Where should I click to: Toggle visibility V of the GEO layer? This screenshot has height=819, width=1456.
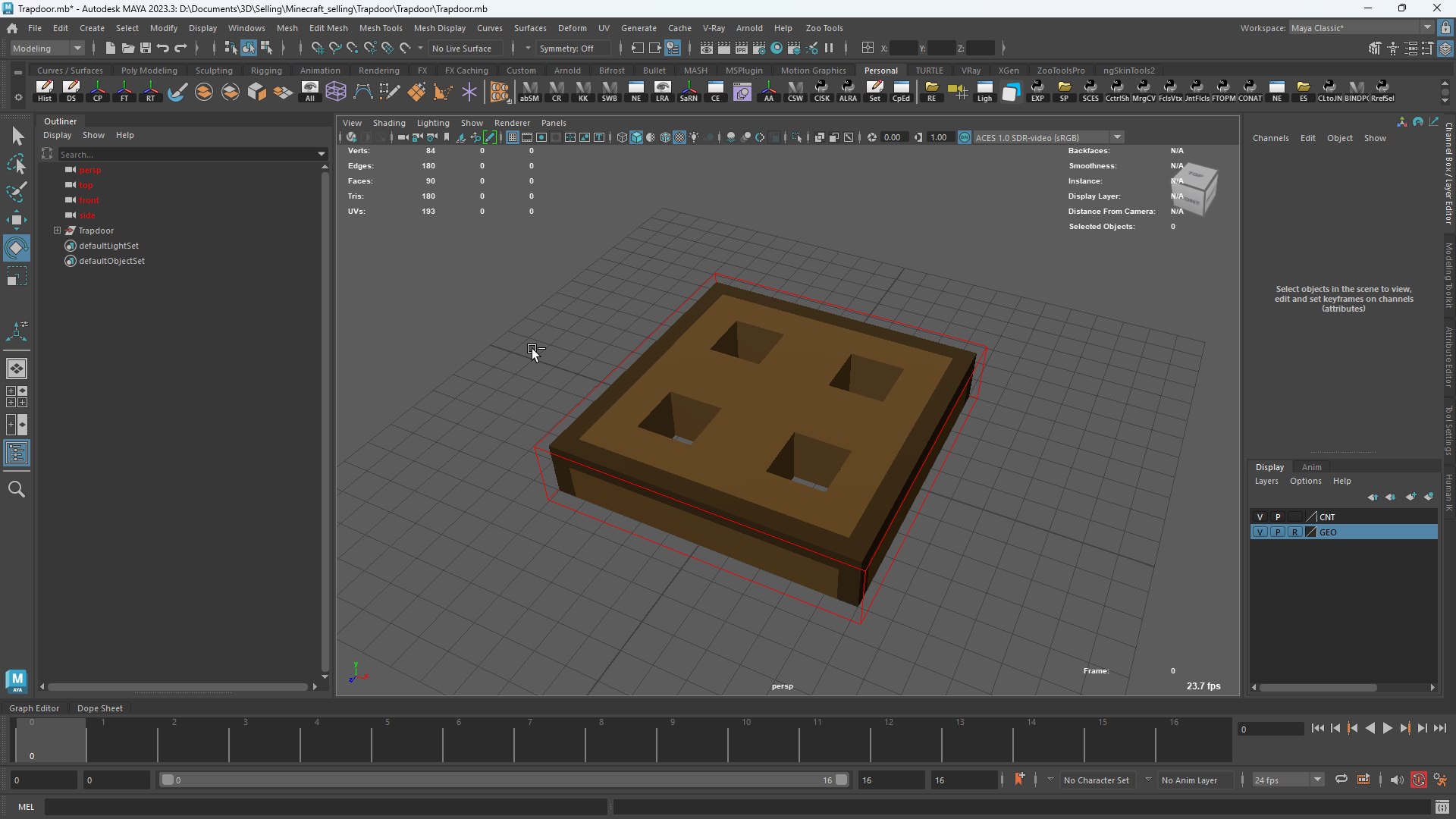tap(1260, 532)
